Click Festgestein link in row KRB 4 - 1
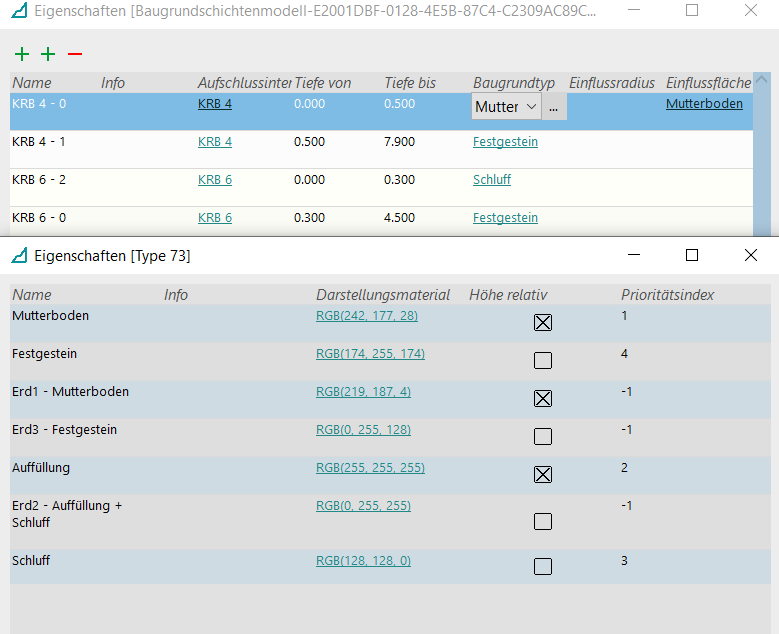This screenshot has width=779, height=634. click(505, 142)
